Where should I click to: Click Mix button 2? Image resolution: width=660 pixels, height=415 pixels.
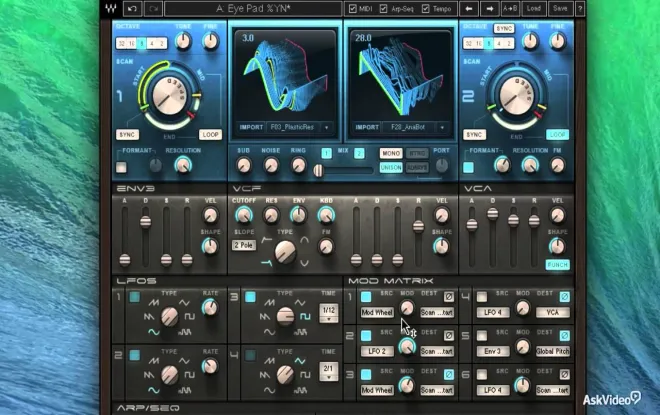click(x=359, y=153)
